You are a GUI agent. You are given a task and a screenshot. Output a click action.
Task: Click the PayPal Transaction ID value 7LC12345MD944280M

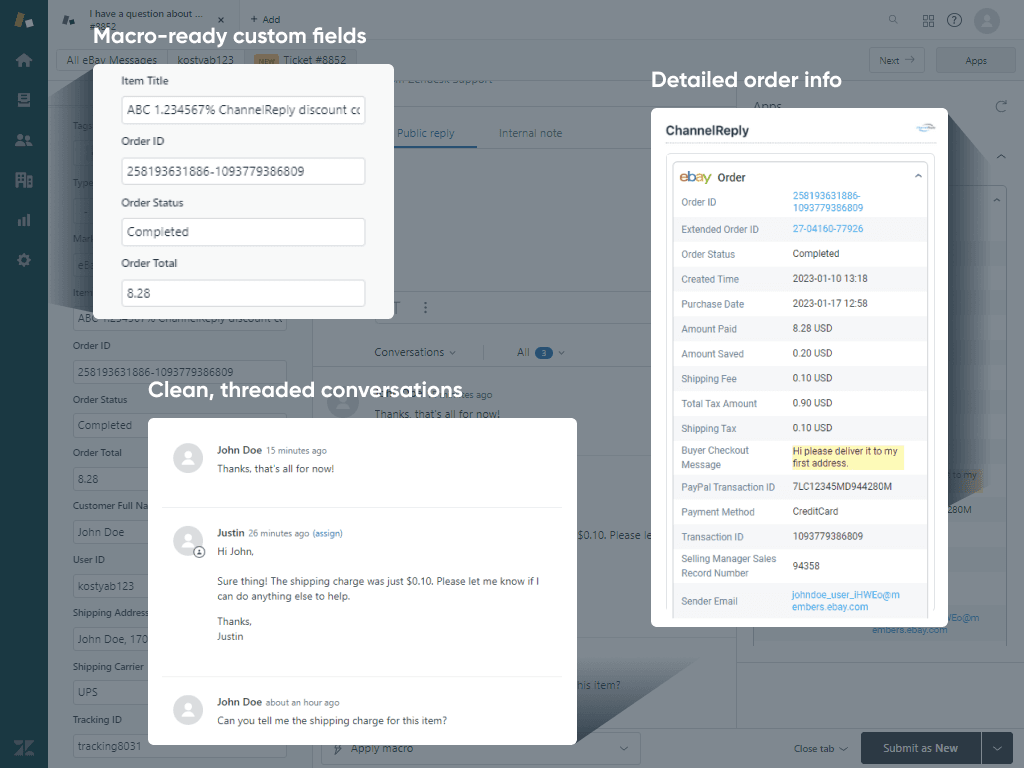tap(842, 487)
